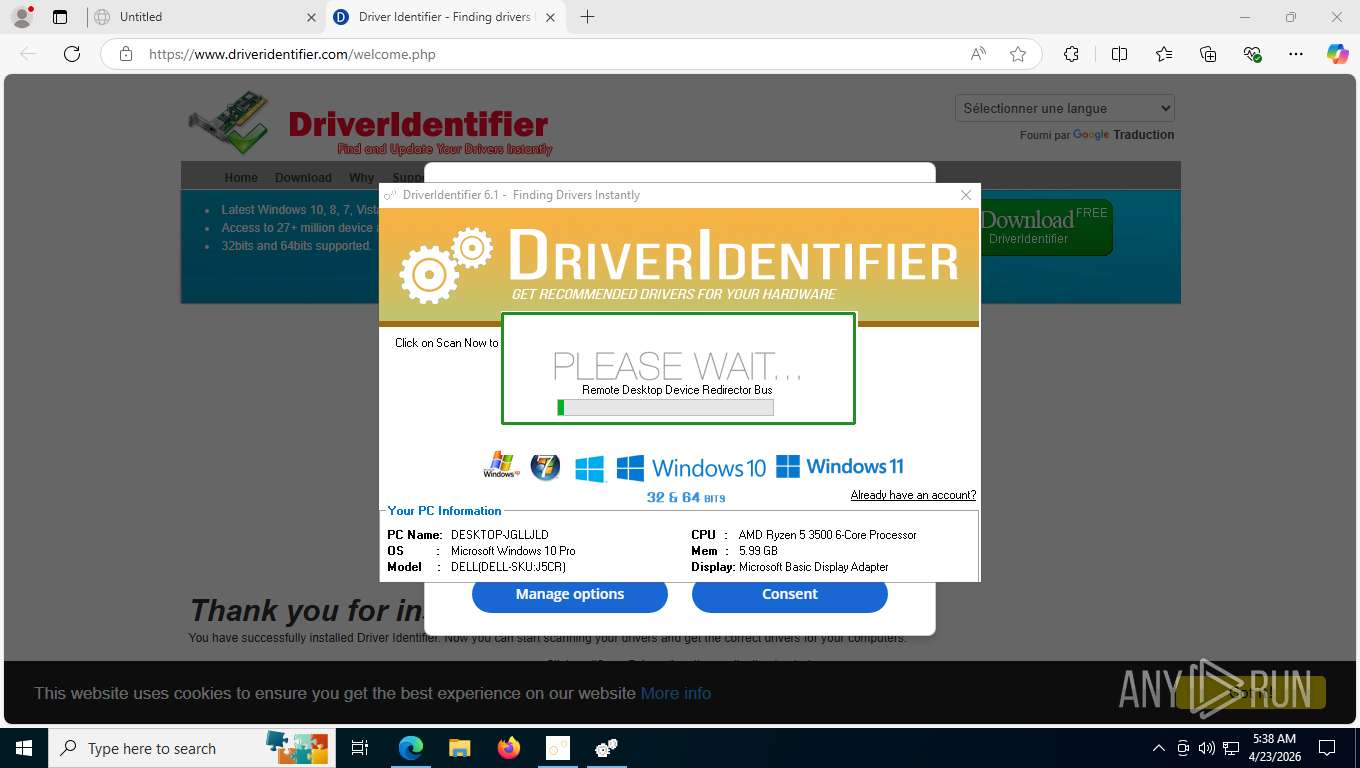
Task: Open the notifications center icon
Action: coord(1327,748)
